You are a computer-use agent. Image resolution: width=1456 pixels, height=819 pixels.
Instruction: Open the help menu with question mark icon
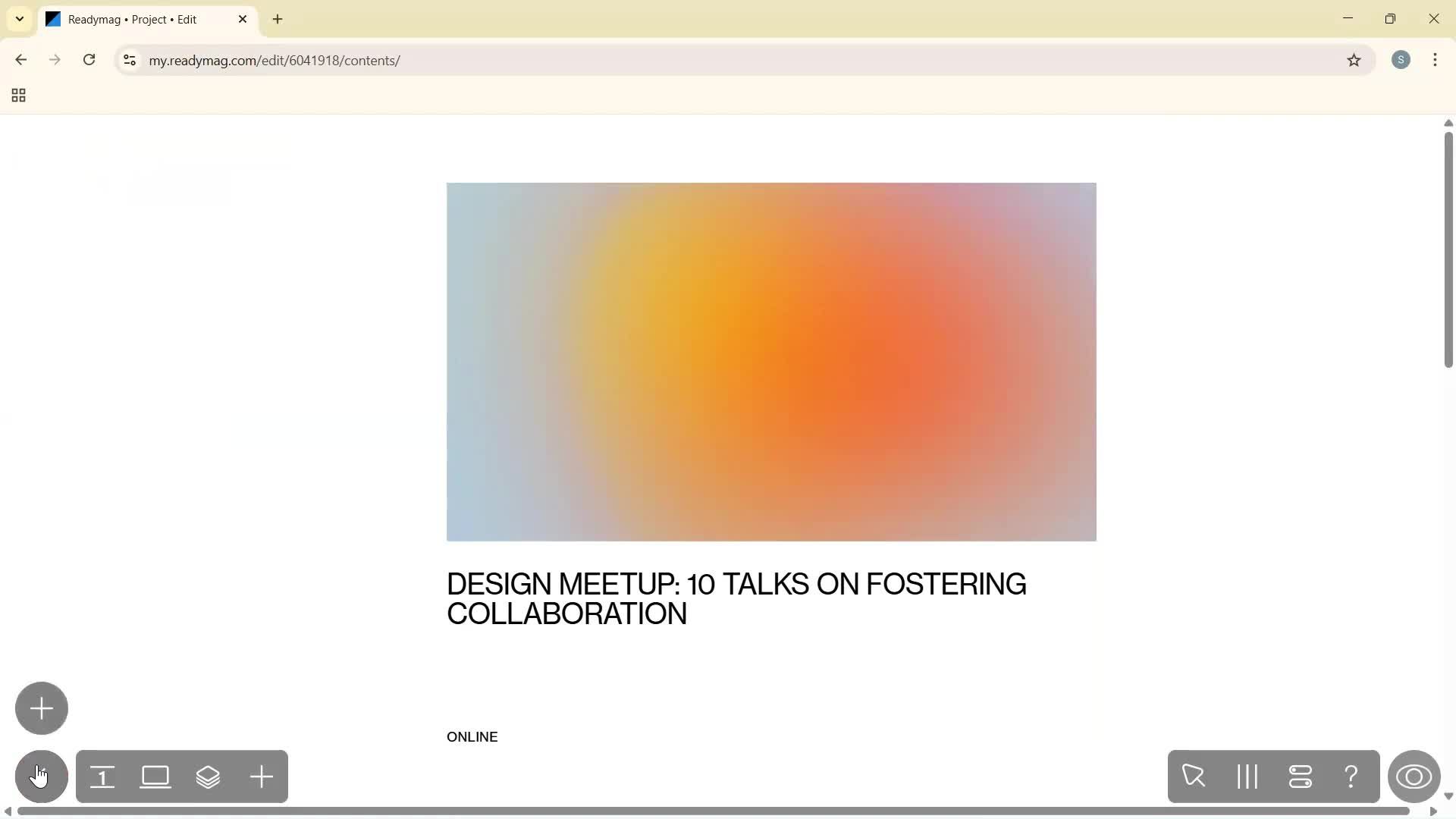click(1352, 777)
